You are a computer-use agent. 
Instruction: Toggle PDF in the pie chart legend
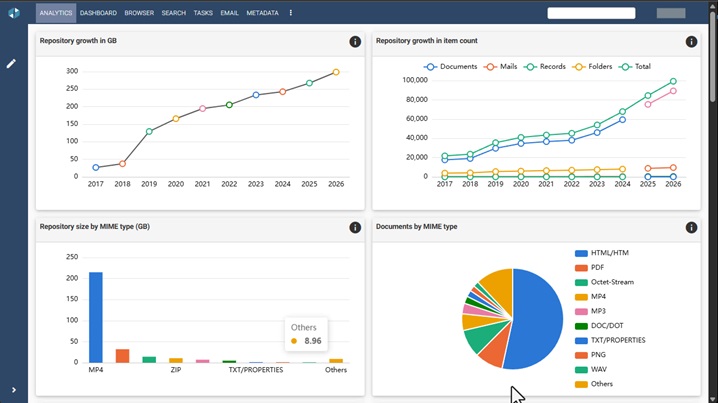(589, 267)
